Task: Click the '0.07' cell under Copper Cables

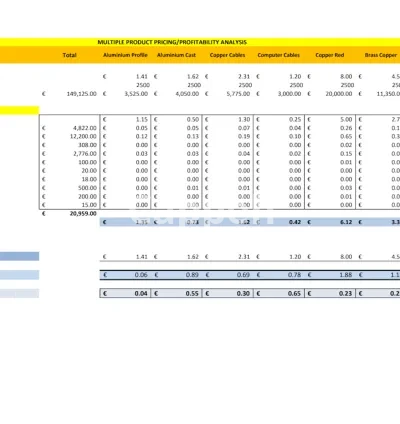Action: 244,128
